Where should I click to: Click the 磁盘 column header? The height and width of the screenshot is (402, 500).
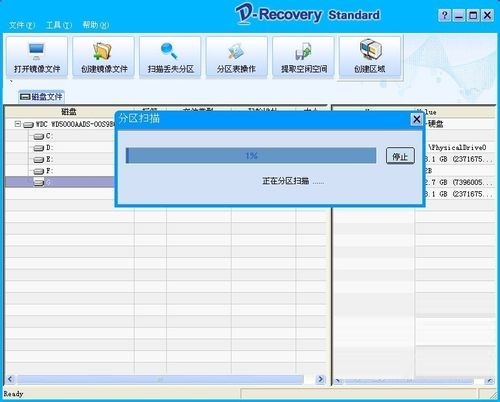69,112
